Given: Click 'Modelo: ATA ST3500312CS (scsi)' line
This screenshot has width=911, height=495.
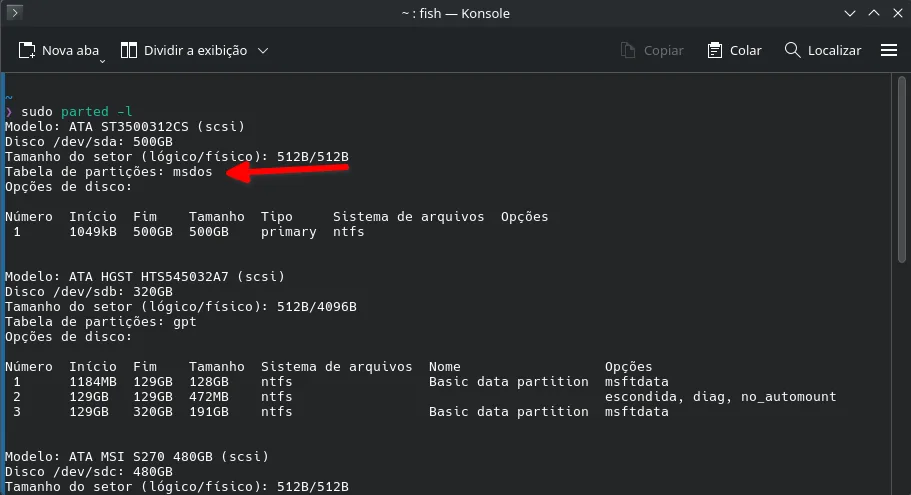Looking at the screenshot, I should click(x=125, y=127).
